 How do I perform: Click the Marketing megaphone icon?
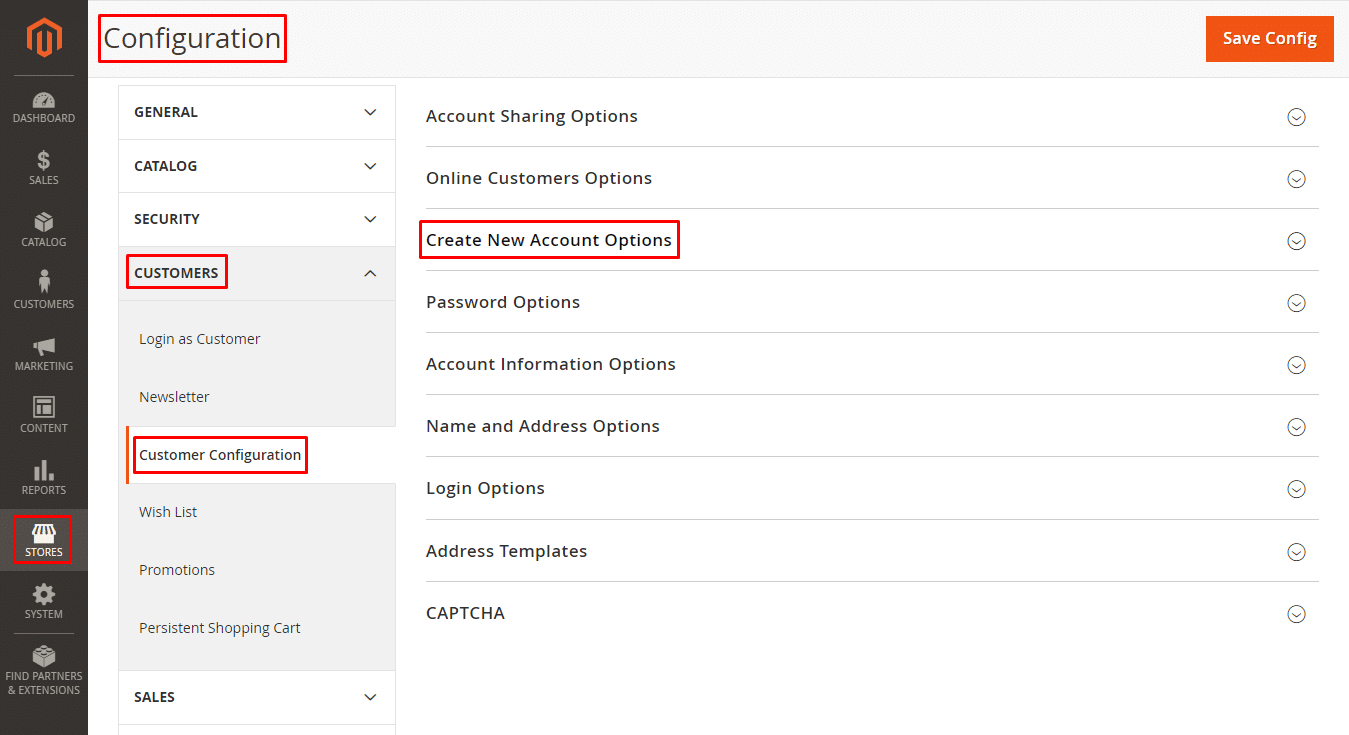[x=44, y=347]
